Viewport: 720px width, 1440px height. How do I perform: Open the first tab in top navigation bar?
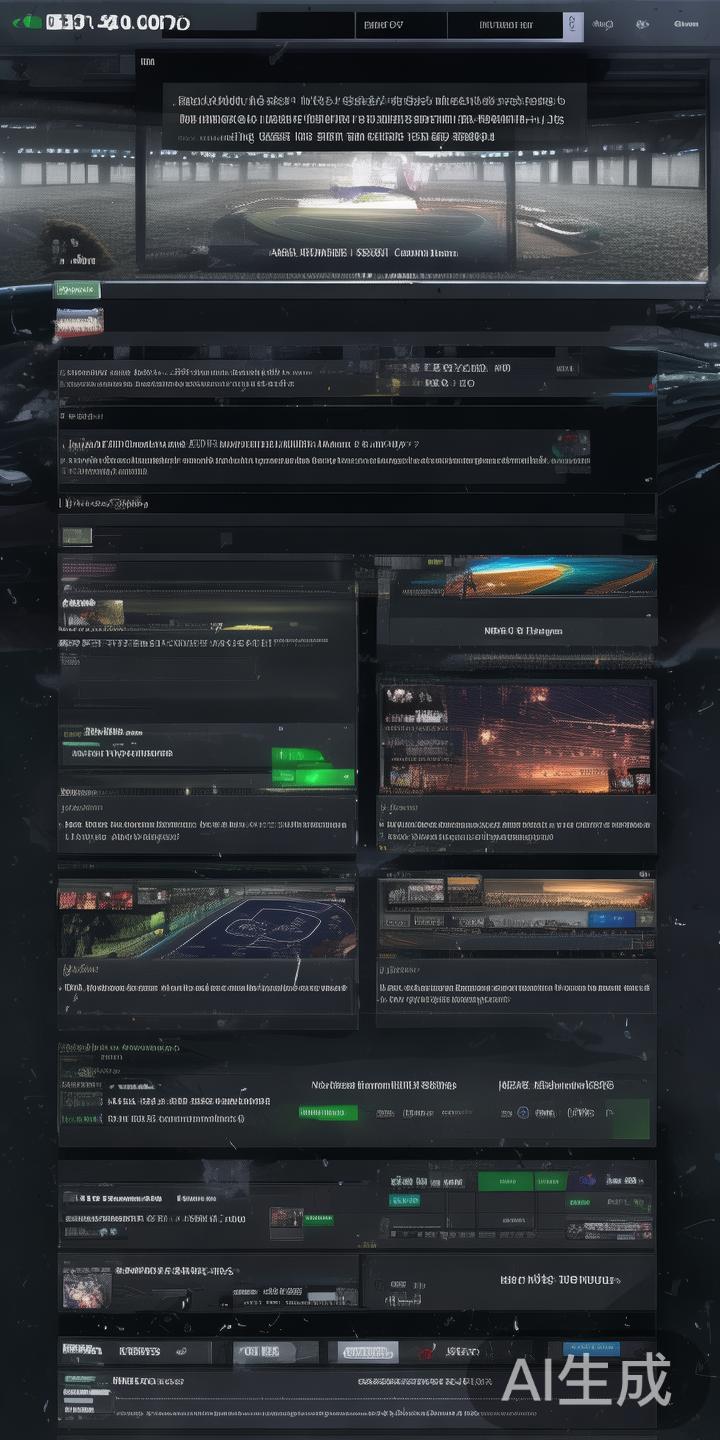pos(401,25)
